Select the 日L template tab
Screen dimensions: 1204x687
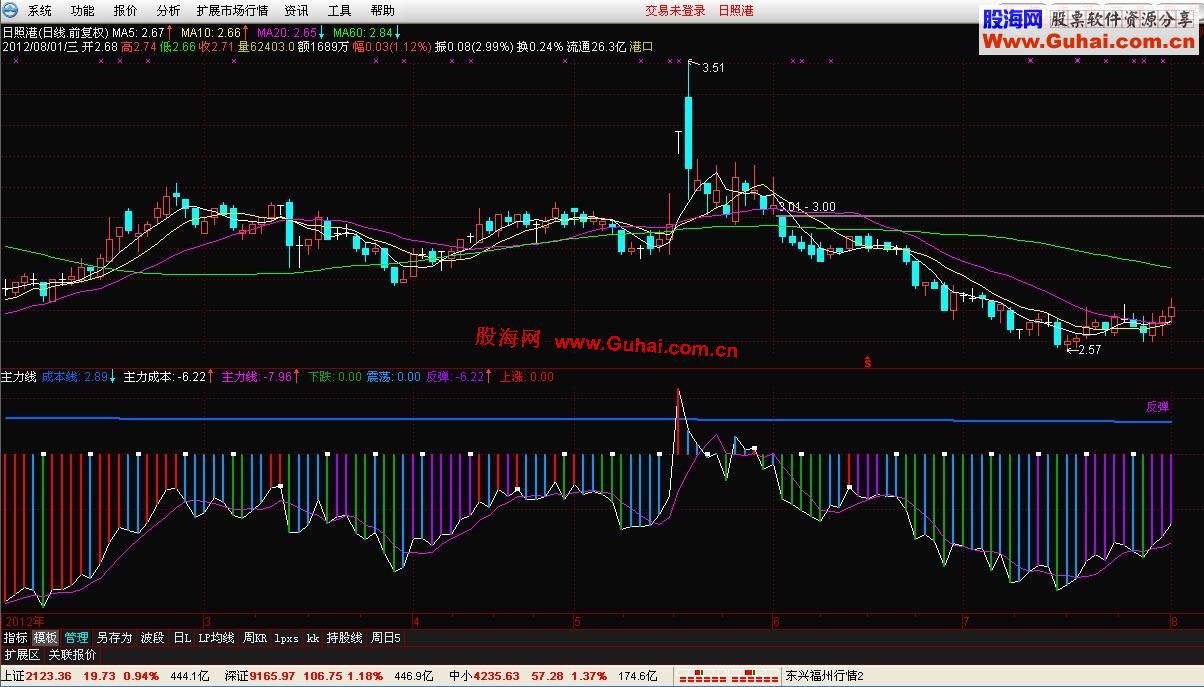[182, 637]
